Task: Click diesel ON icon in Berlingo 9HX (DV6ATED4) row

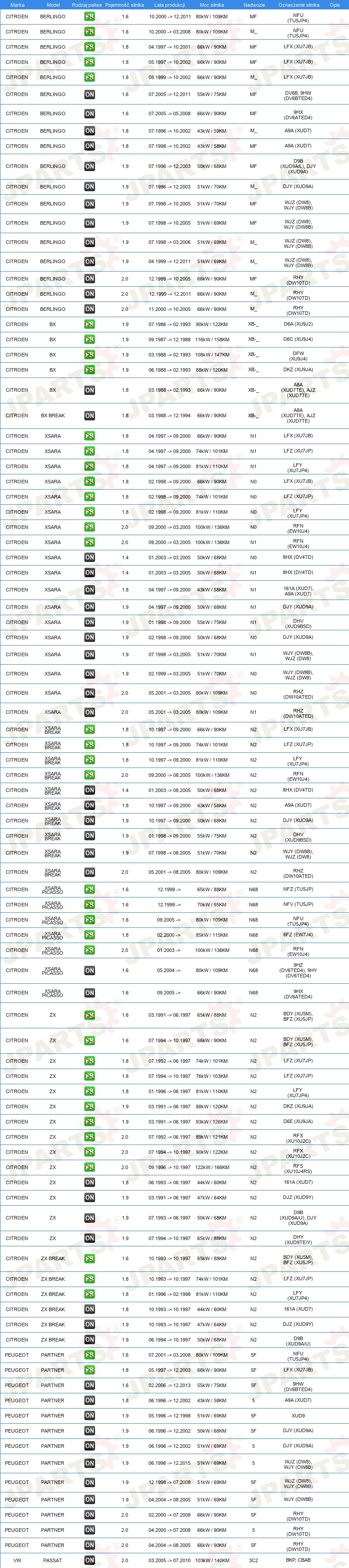Action: pos(89,114)
